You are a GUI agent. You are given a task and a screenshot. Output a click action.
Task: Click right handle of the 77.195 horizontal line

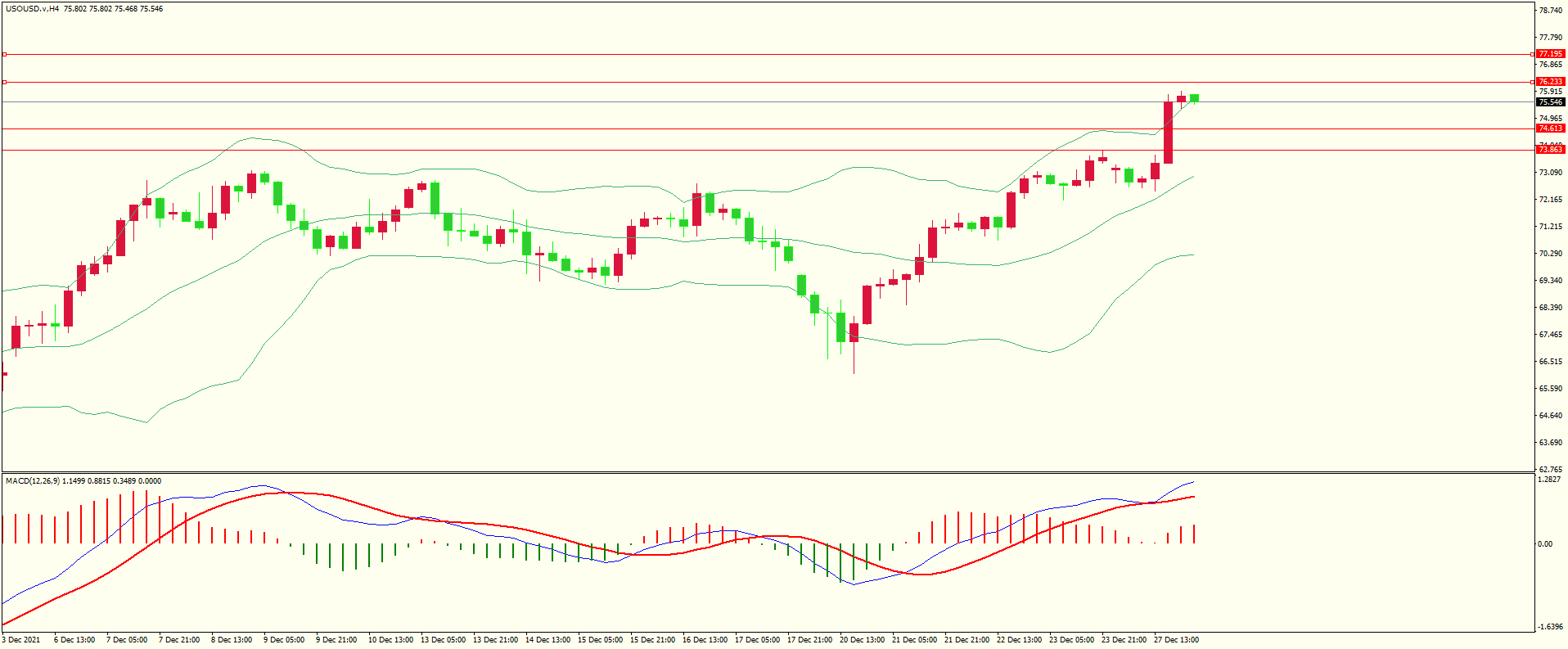click(x=1532, y=55)
